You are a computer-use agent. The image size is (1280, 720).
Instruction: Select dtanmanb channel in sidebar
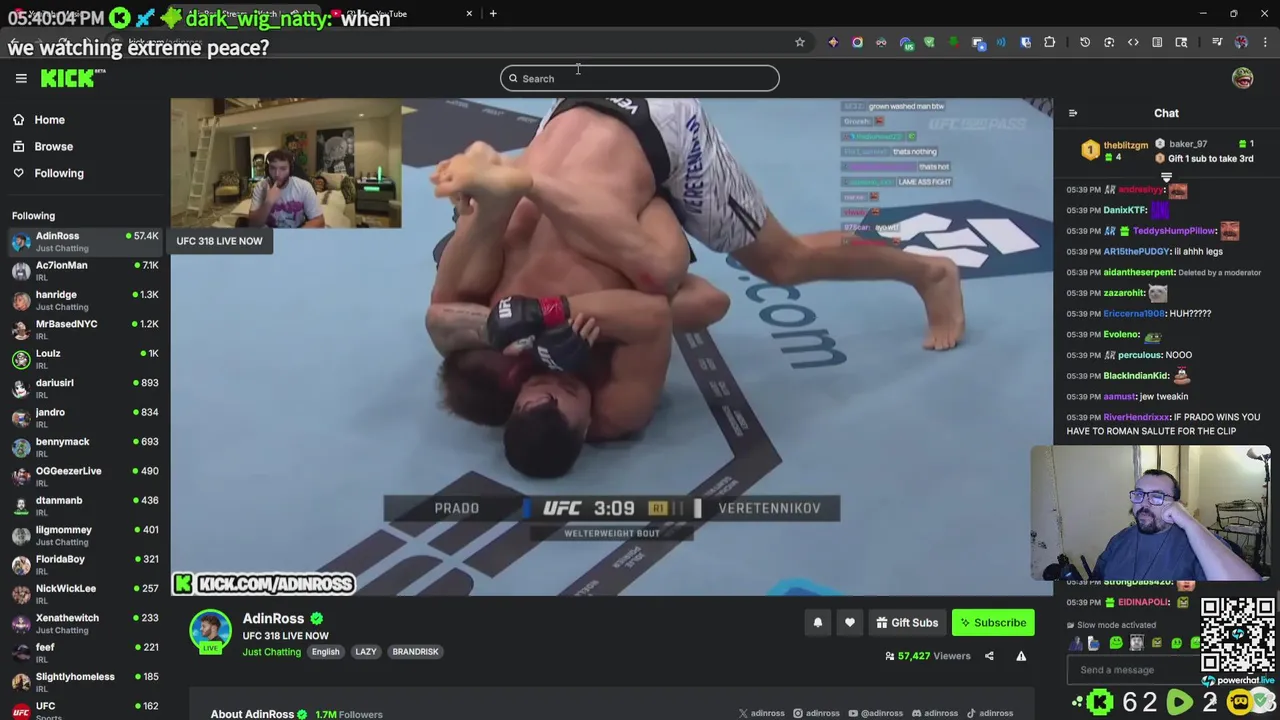point(85,505)
